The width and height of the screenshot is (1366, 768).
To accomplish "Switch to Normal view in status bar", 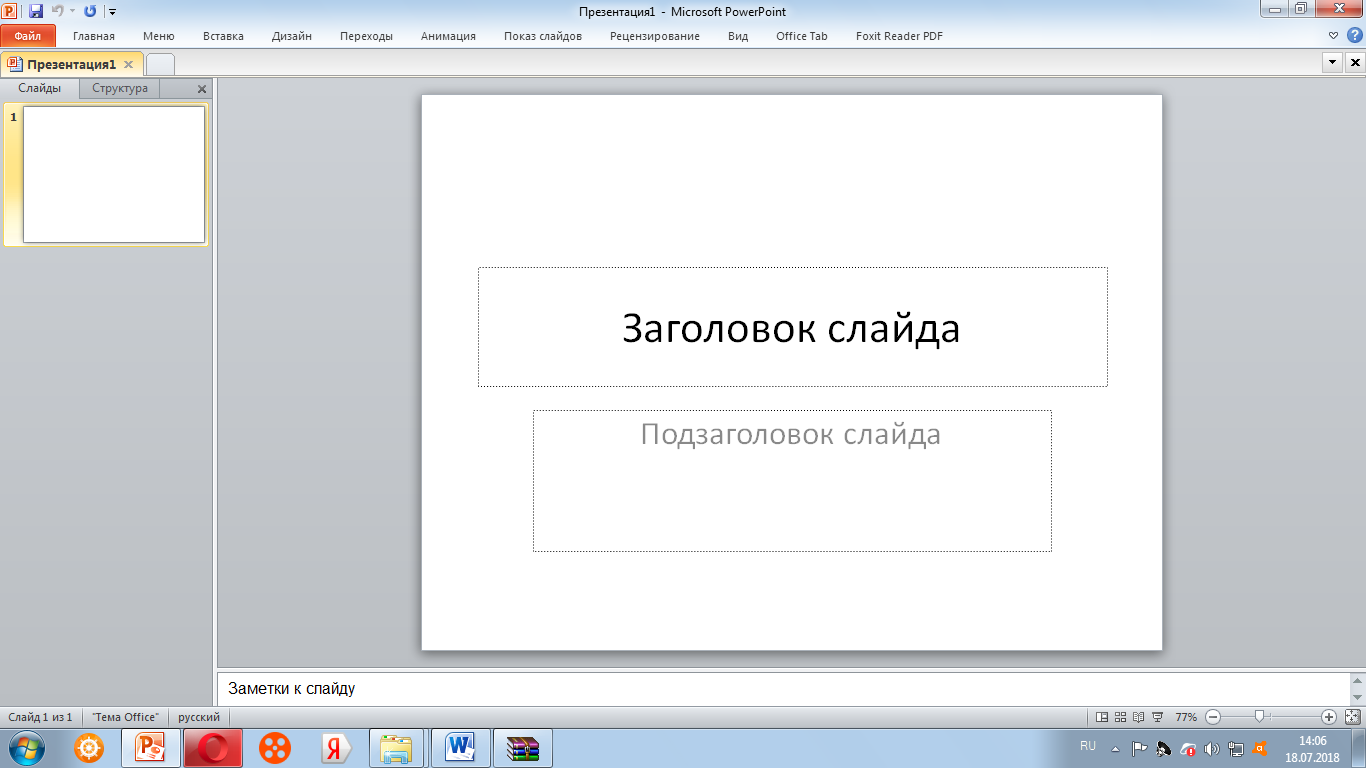I will [x=1102, y=717].
